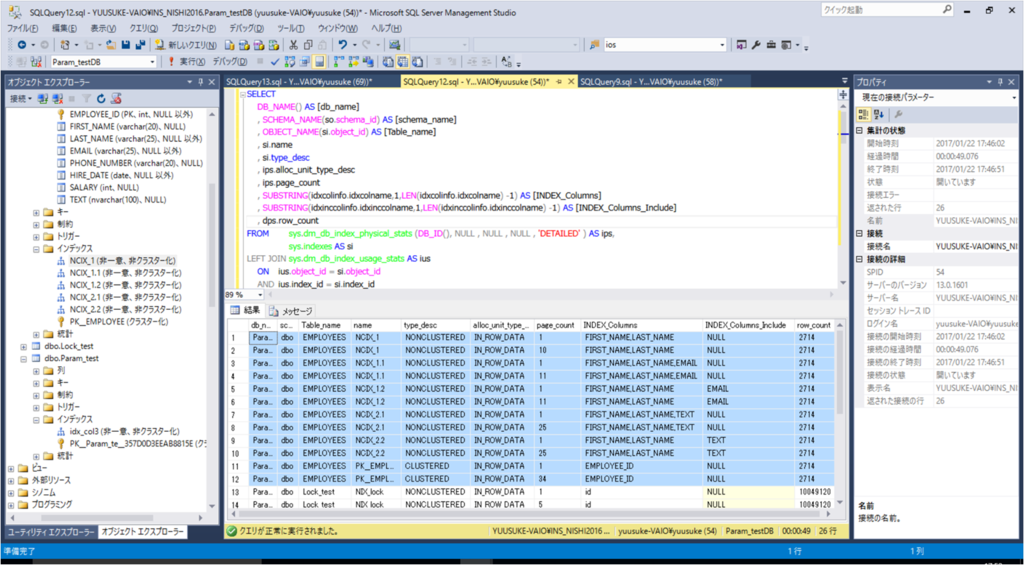Viewport: 1024px width, 565px height.
Task: Click Object Explorer refresh icon
Action: pos(101,99)
